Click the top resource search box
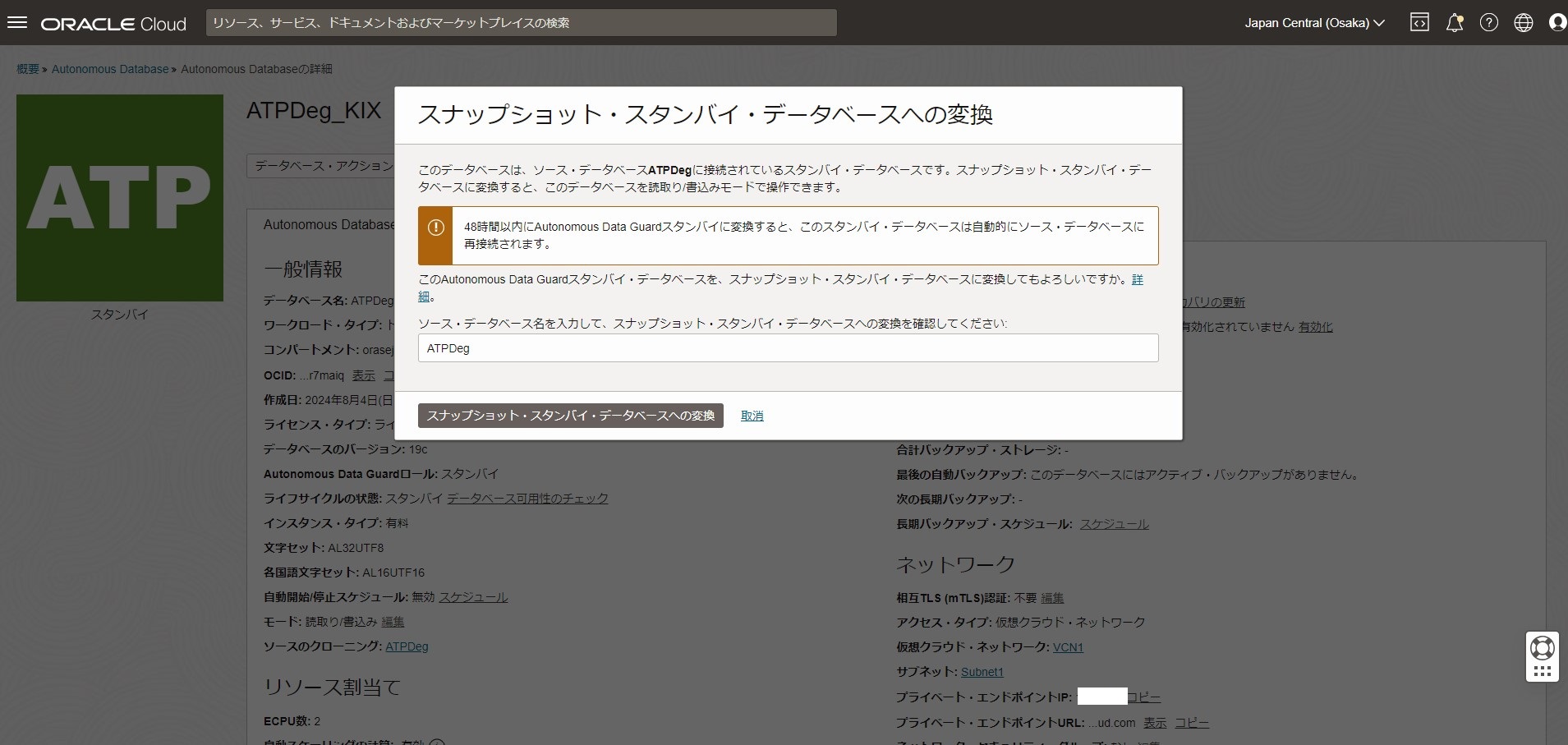 [x=521, y=23]
